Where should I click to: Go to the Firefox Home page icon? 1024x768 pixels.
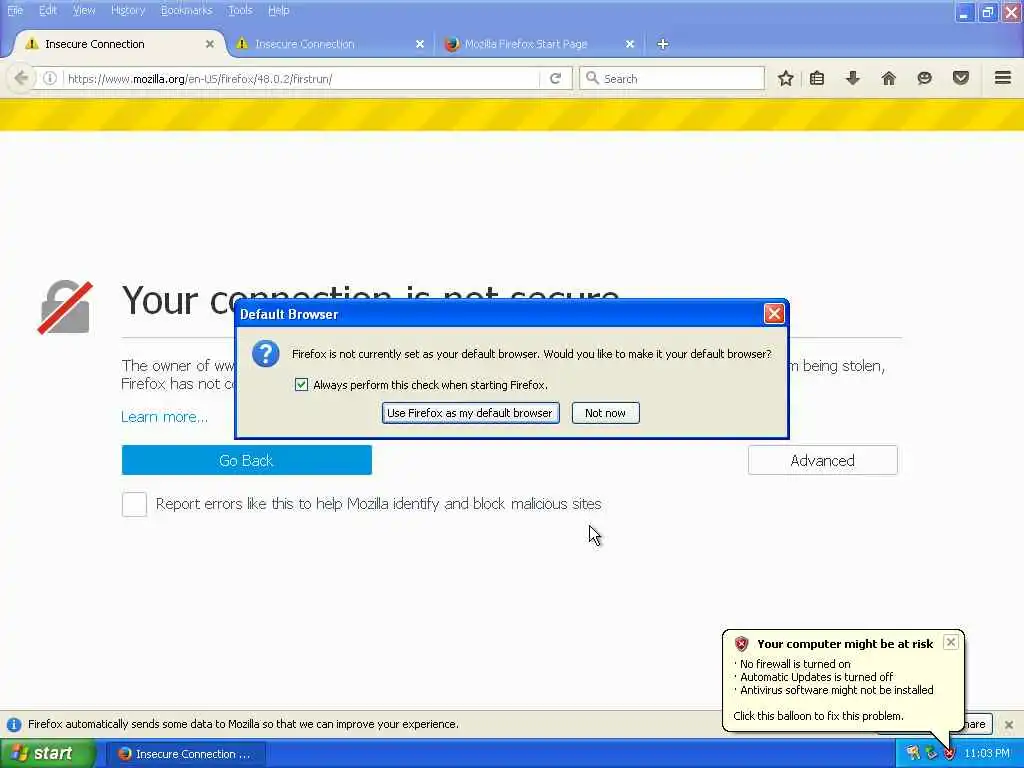(888, 78)
